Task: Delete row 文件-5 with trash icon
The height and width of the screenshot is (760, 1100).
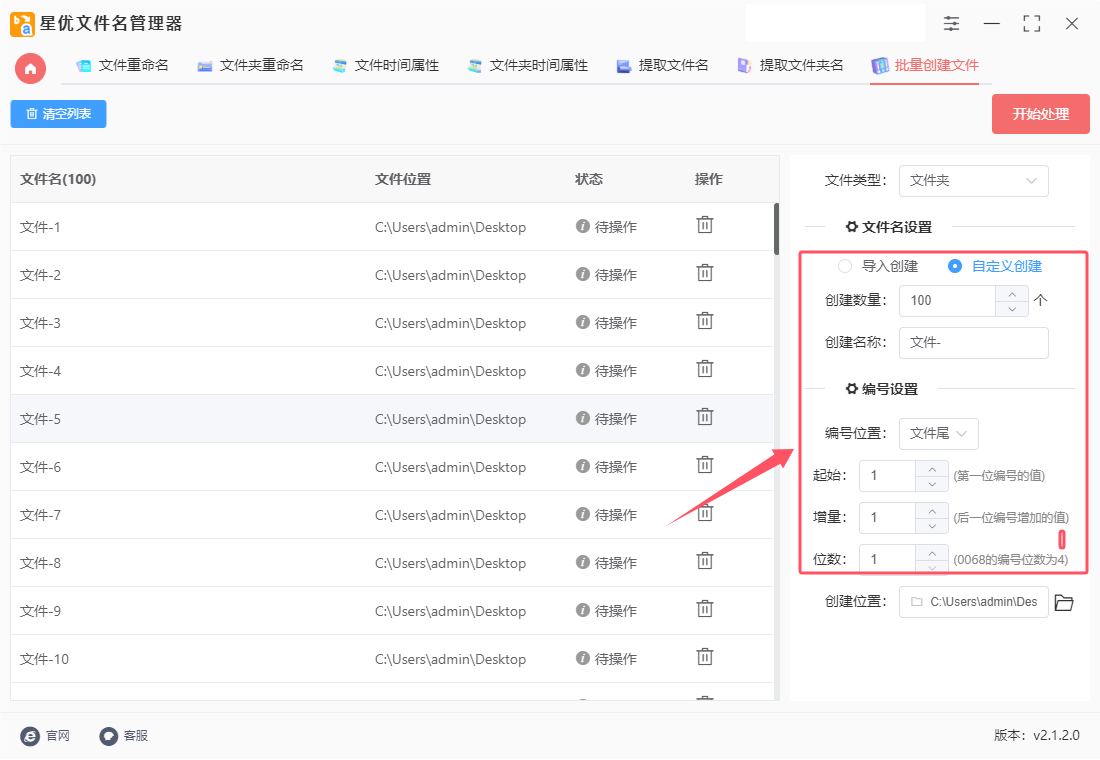Action: click(704, 418)
